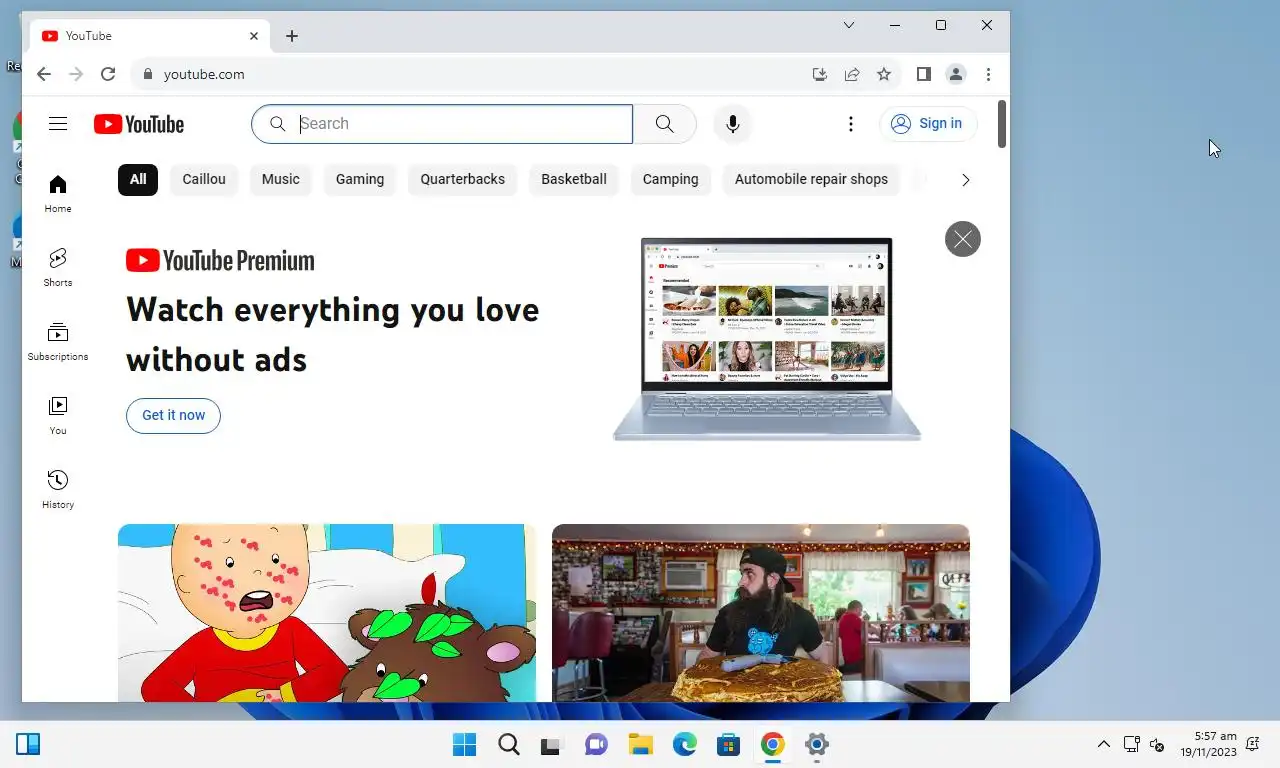Open Settings gear on taskbar
This screenshot has width=1280, height=768.
[x=816, y=744]
